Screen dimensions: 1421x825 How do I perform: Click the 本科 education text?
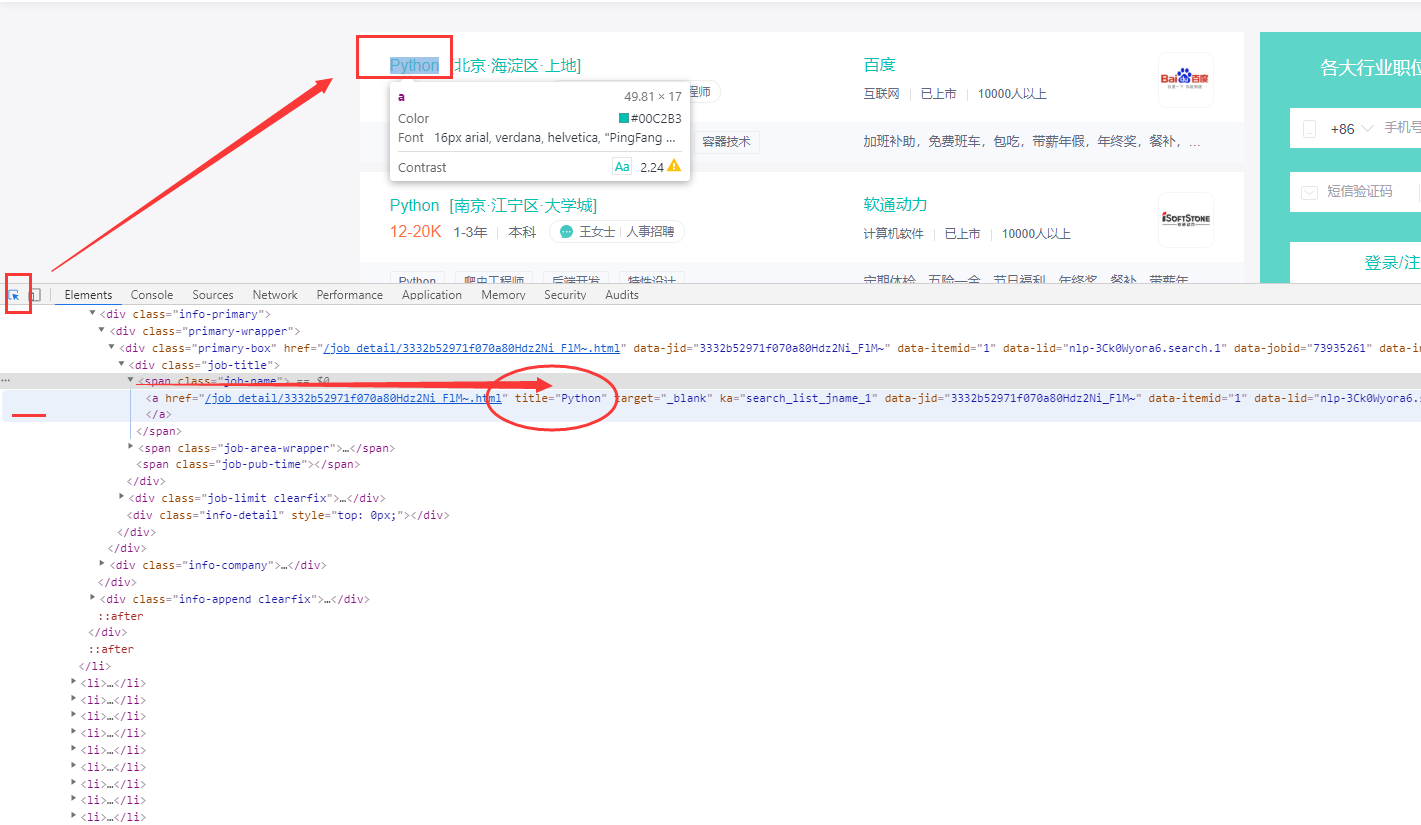click(522, 232)
